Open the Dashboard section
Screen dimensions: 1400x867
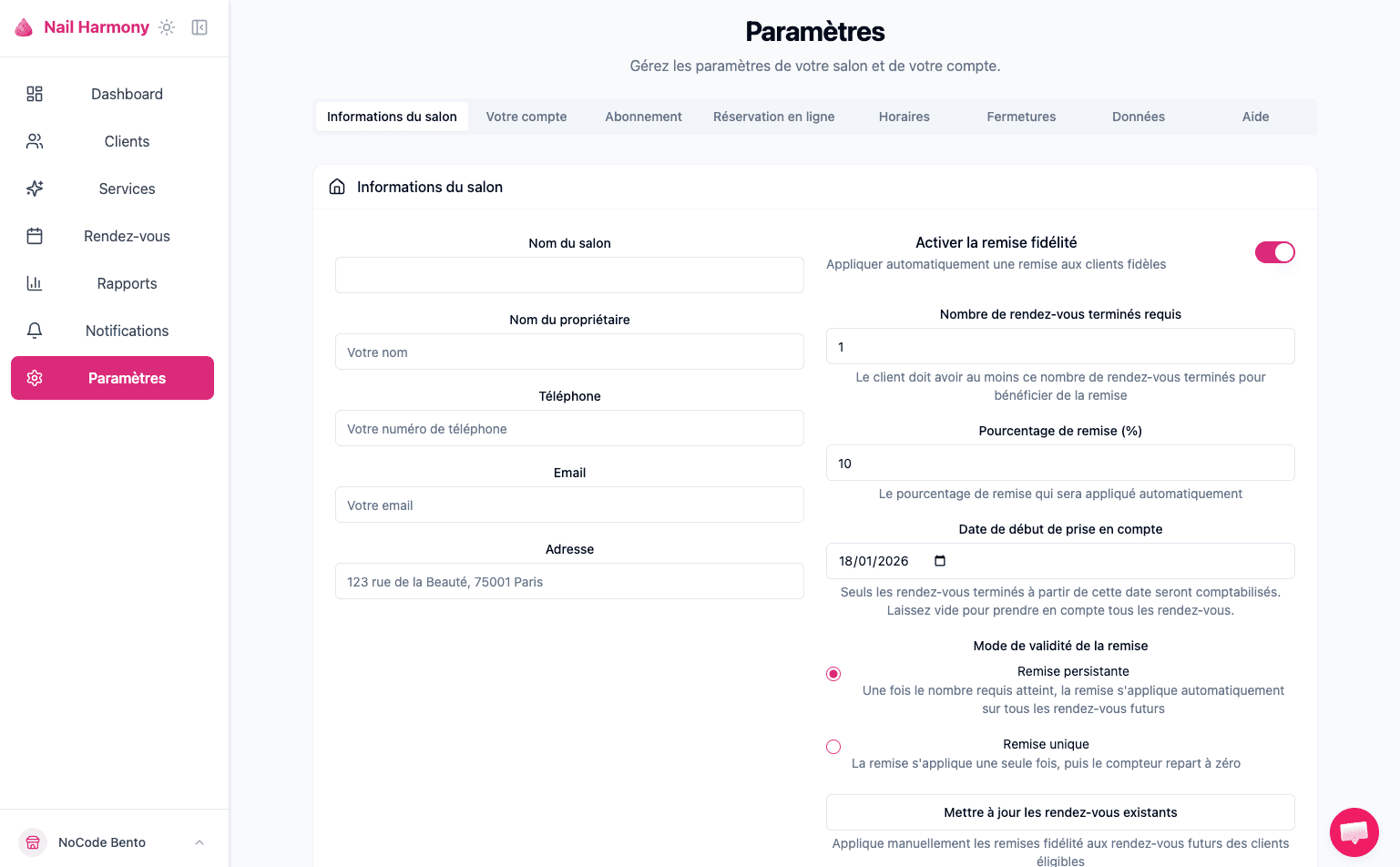click(x=126, y=94)
